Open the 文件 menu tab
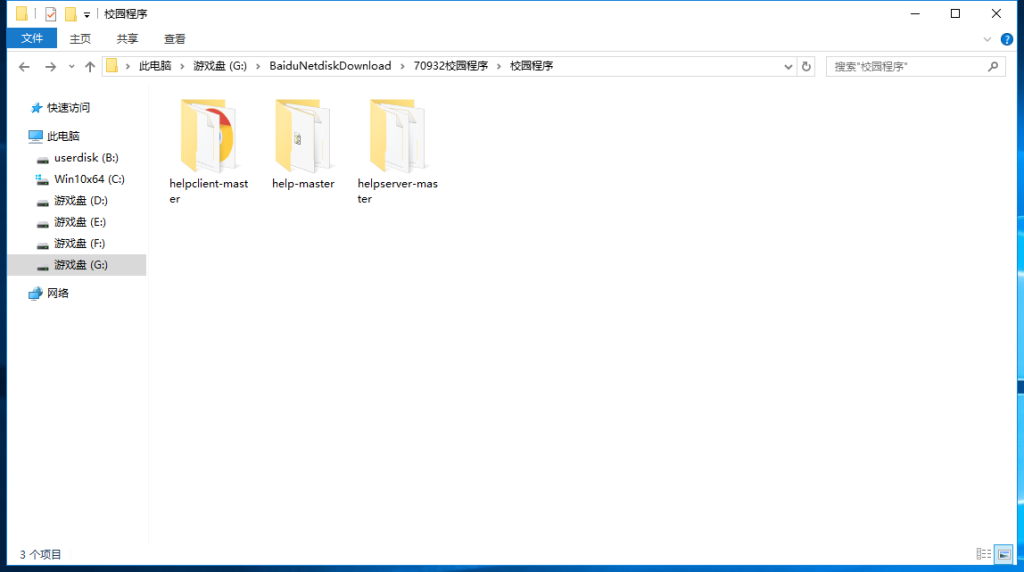 (x=32, y=39)
